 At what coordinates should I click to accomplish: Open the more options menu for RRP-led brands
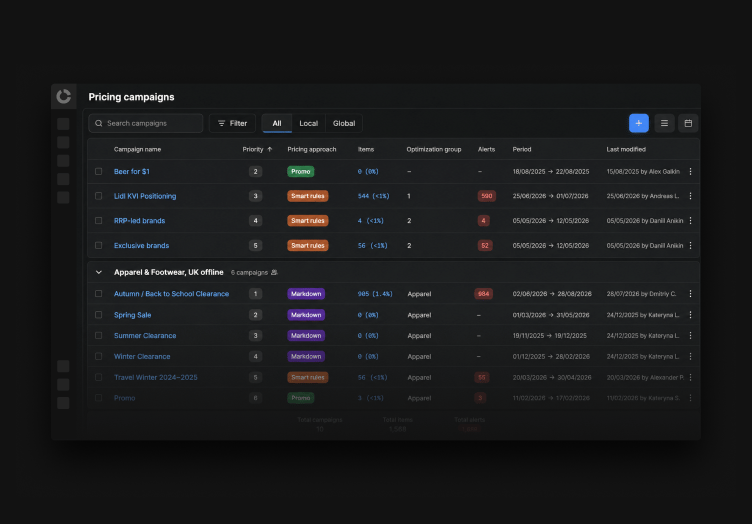click(690, 221)
